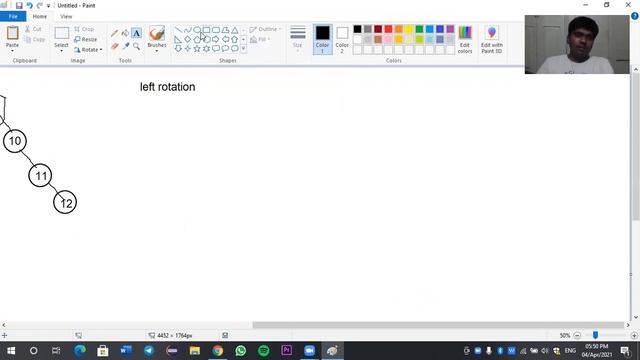Pick the yellow color swatch

tap(409, 29)
